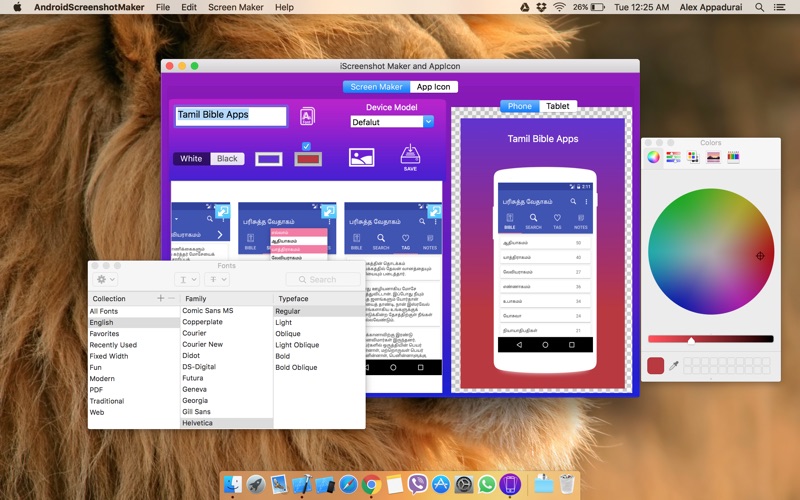Choose the color palettes picker in Colors
800x500 pixels.
coord(693,157)
